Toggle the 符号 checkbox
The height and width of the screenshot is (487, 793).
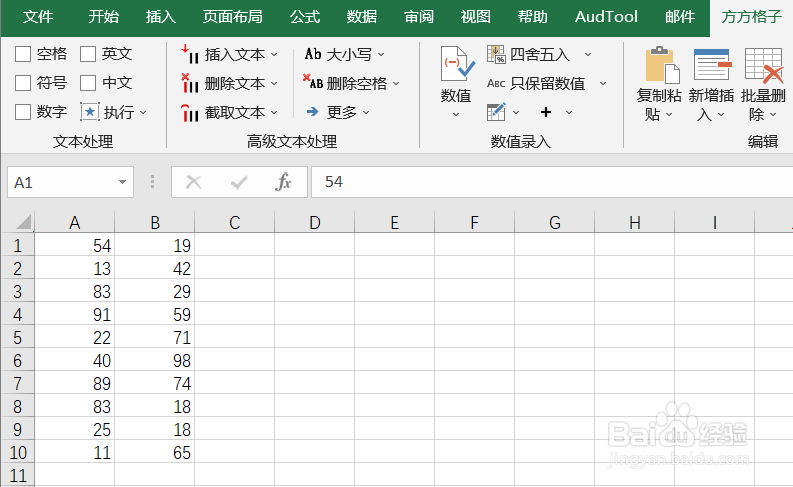(23, 82)
